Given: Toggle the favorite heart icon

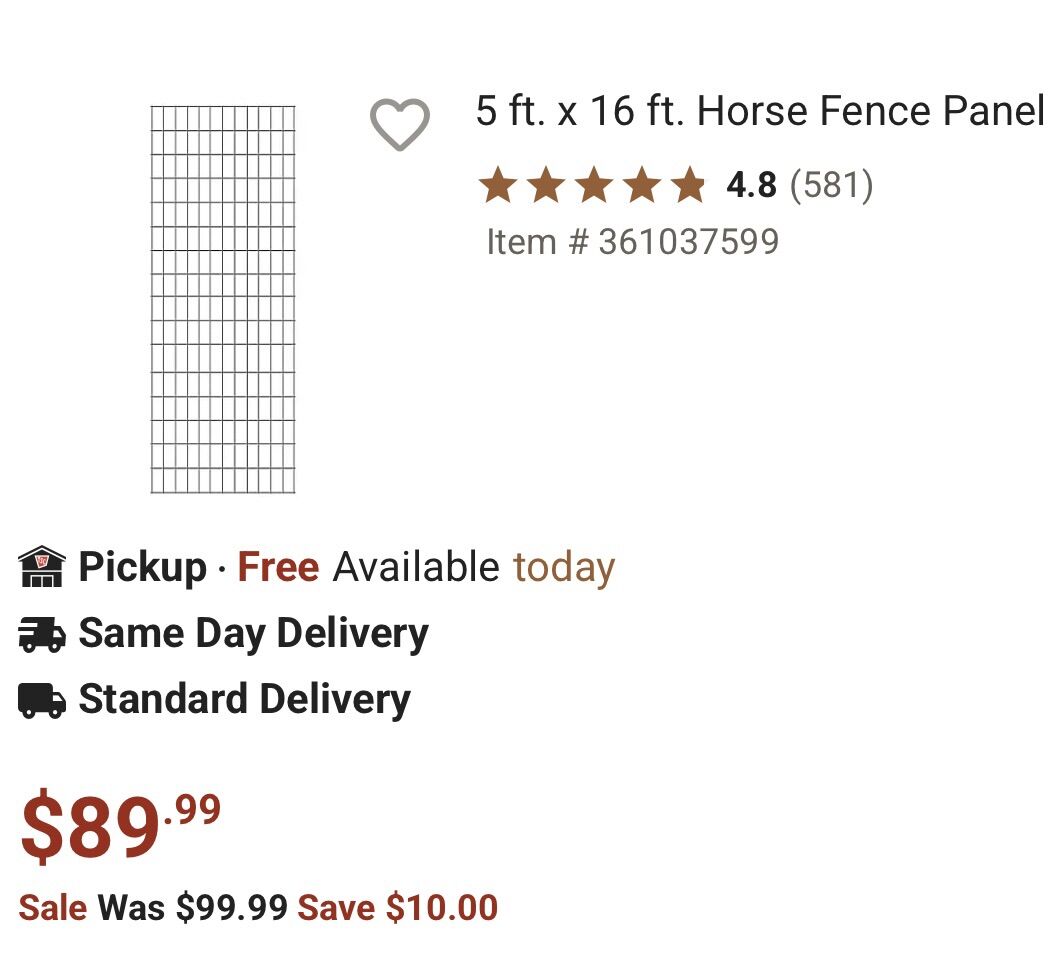Looking at the screenshot, I should point(399,126).
